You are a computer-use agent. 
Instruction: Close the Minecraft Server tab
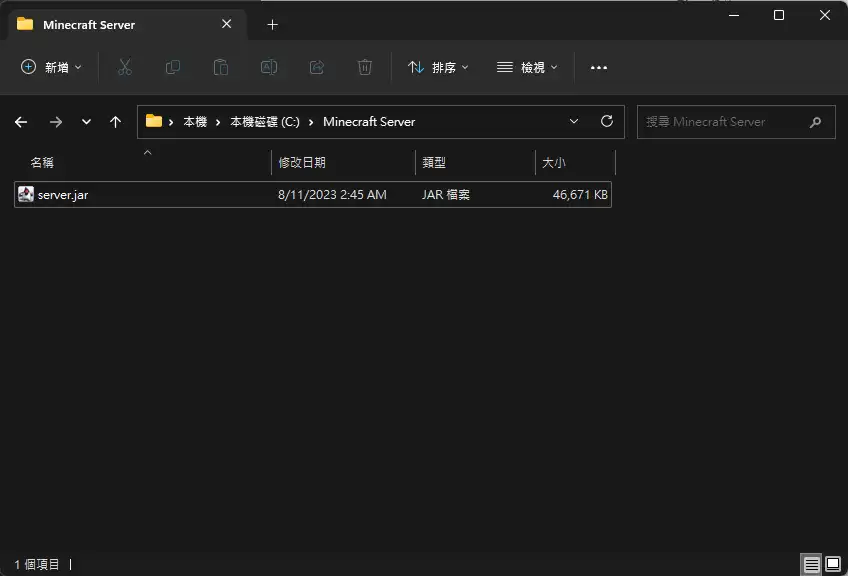click(227, 24)
